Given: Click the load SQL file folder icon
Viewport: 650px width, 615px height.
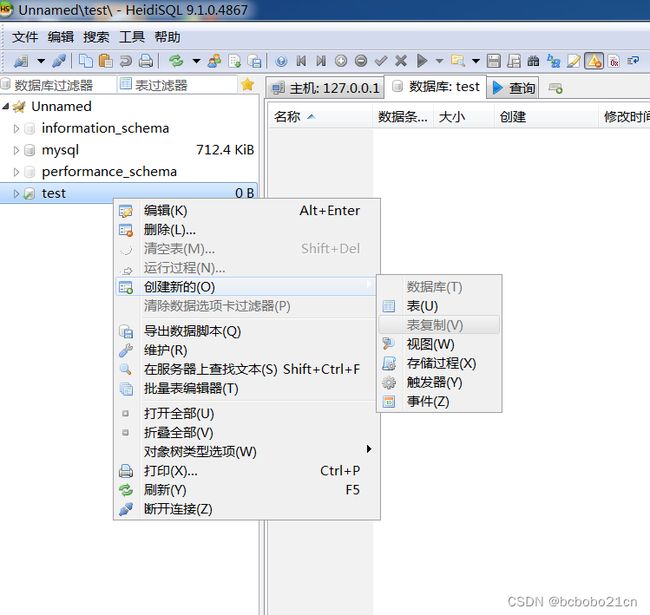Looking at the screenshot, I should pos(458,61).
